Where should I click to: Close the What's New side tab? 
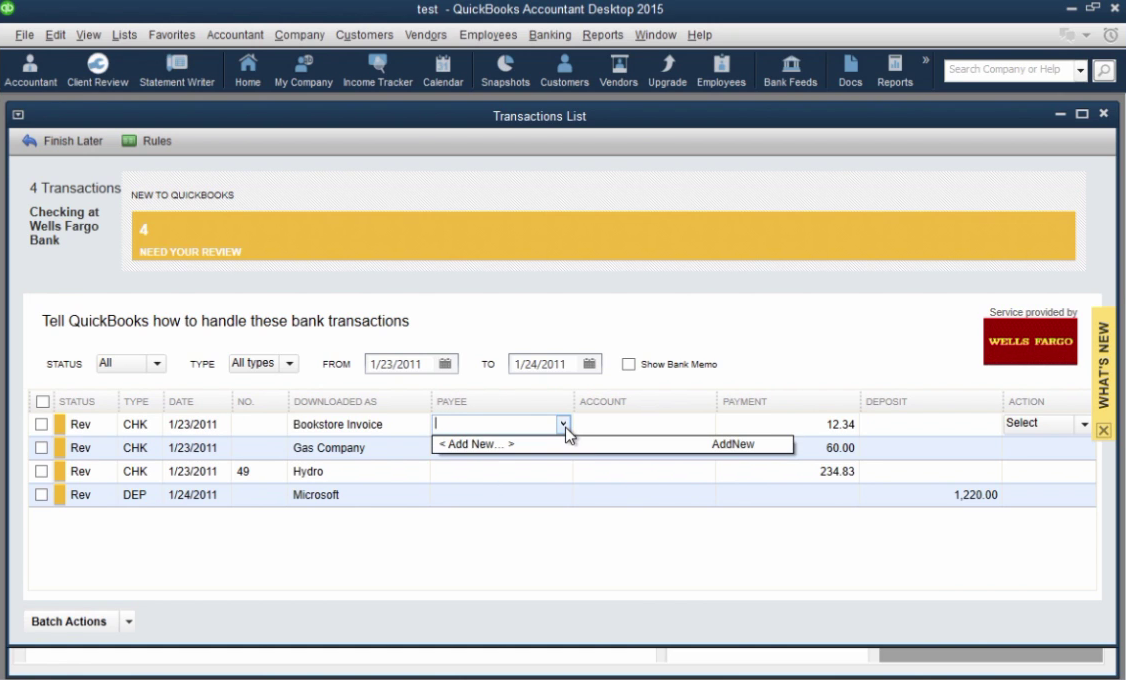tap(1104, 431)
